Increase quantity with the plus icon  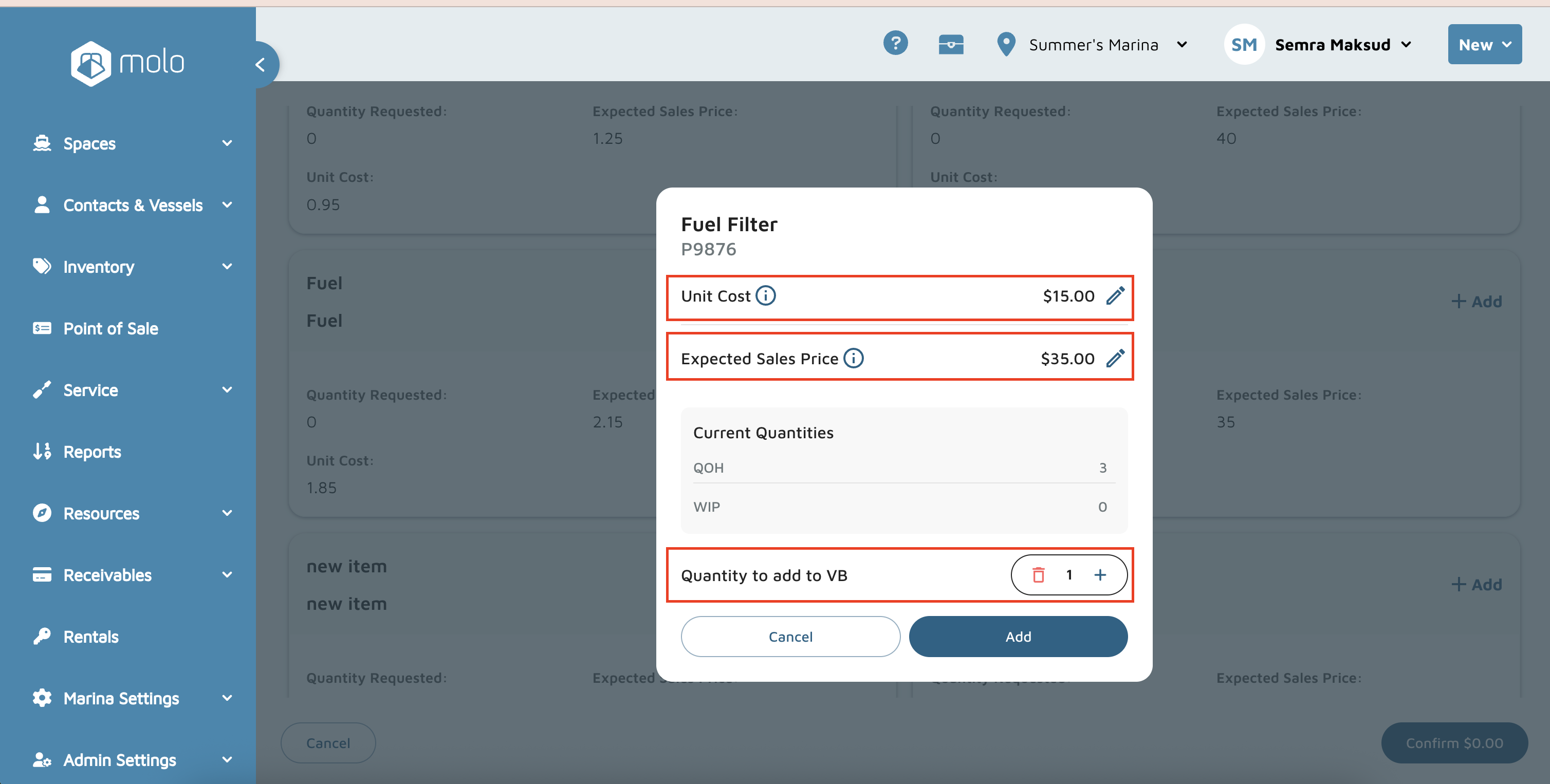tap(1100, 575)
